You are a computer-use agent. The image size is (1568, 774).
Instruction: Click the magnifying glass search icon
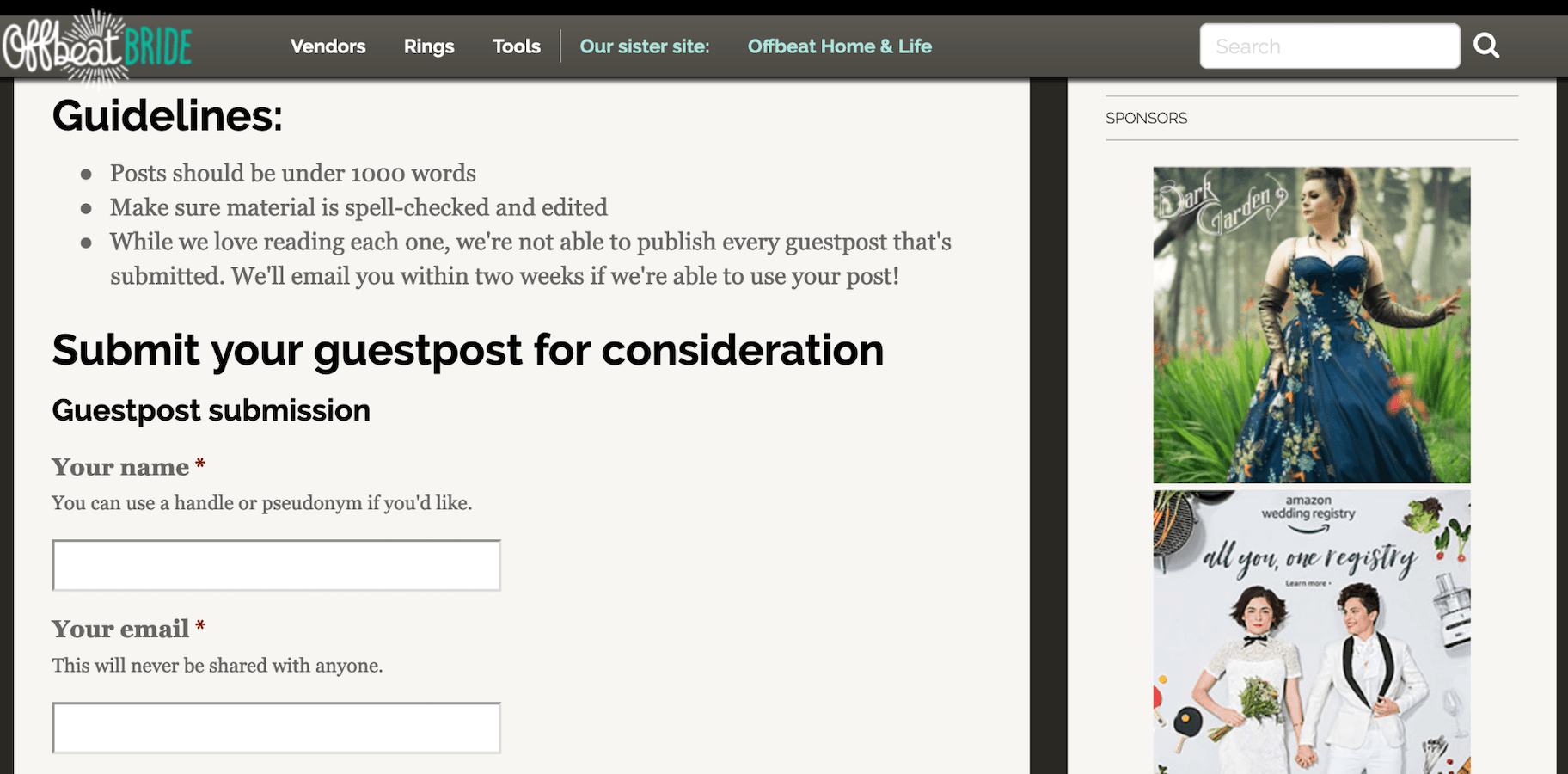coord(1486,46)
